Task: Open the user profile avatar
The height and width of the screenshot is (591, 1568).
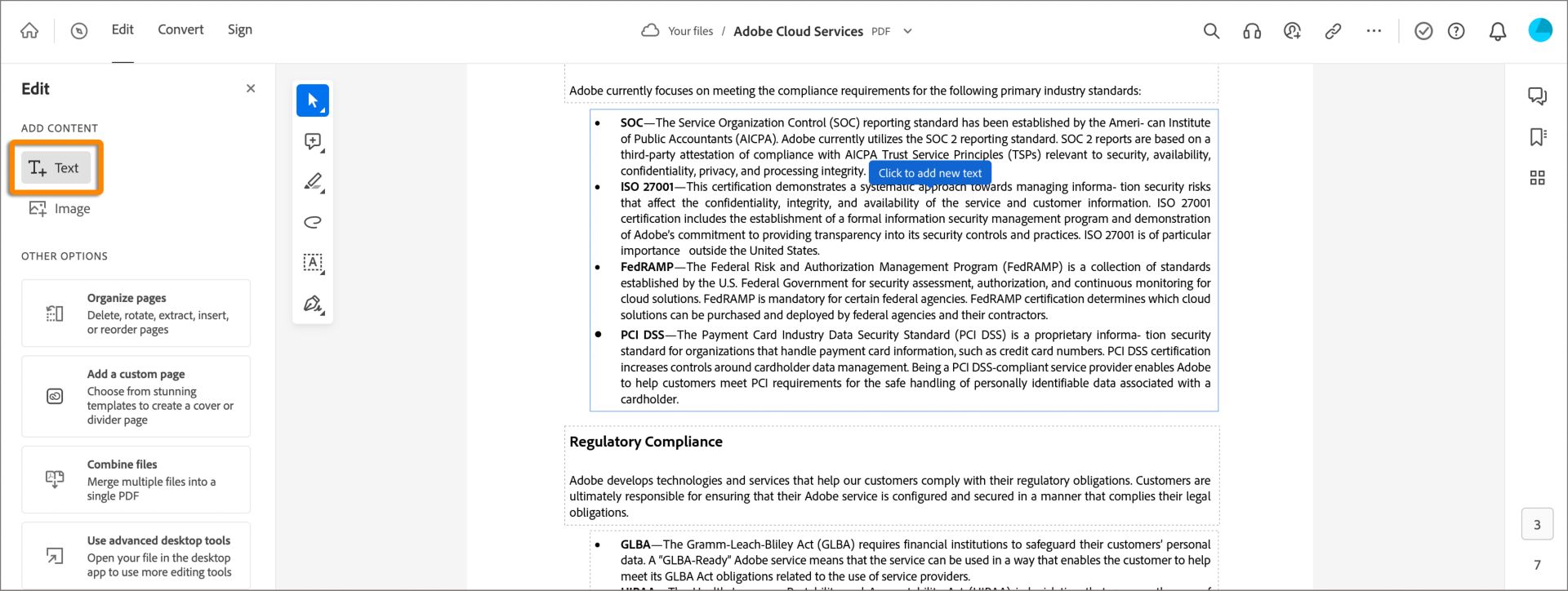Action: coord(1540,30)
